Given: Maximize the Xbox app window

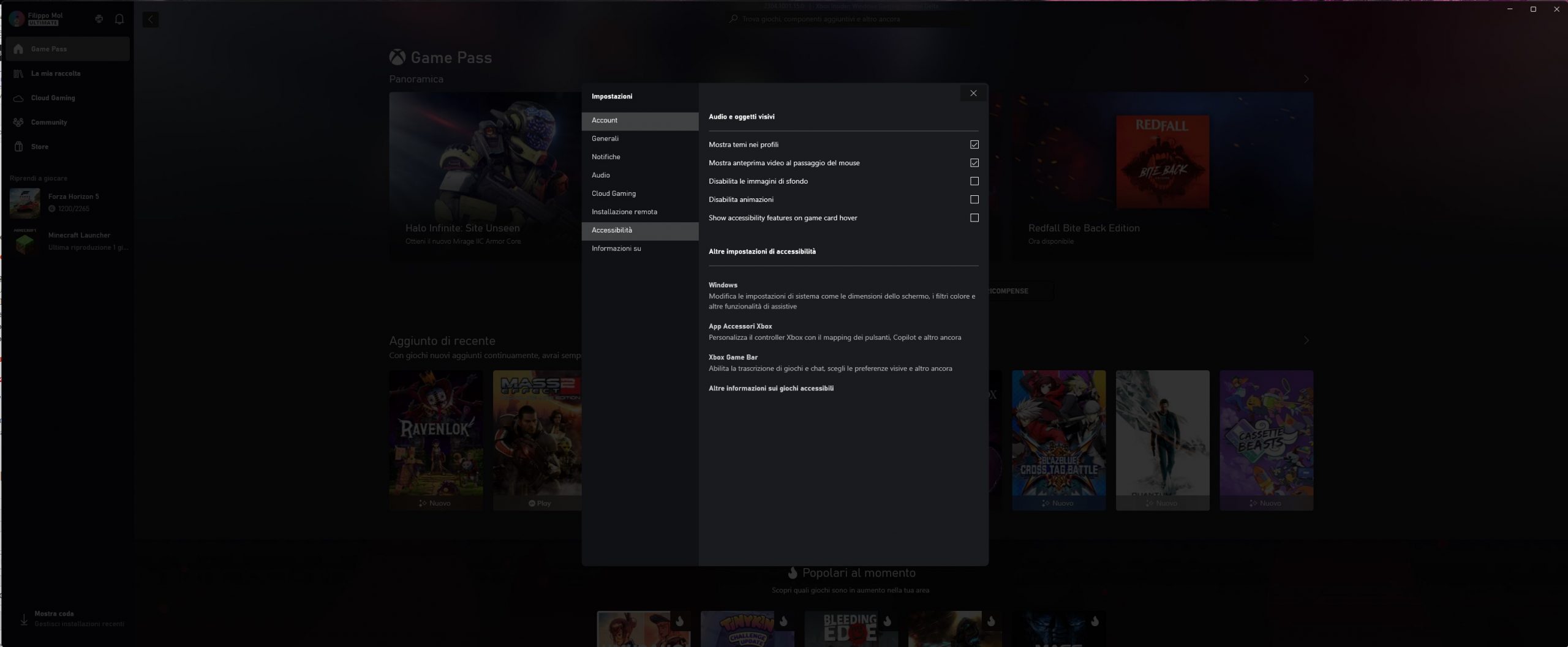Looking at the screenshot, I should coord(1533,9).
